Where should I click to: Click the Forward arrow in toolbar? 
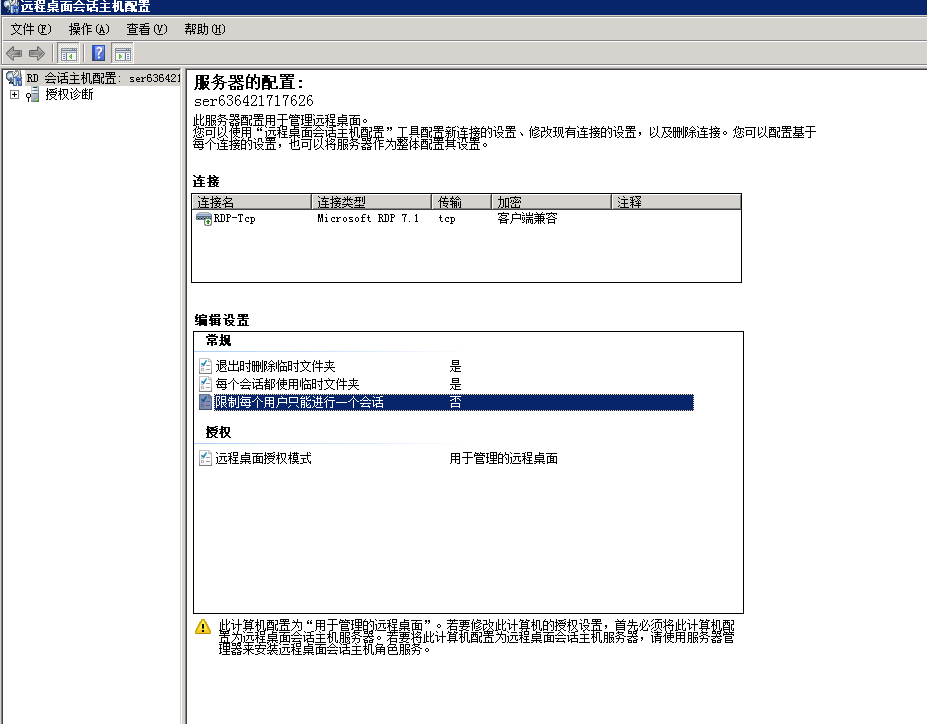coord(37,53)
